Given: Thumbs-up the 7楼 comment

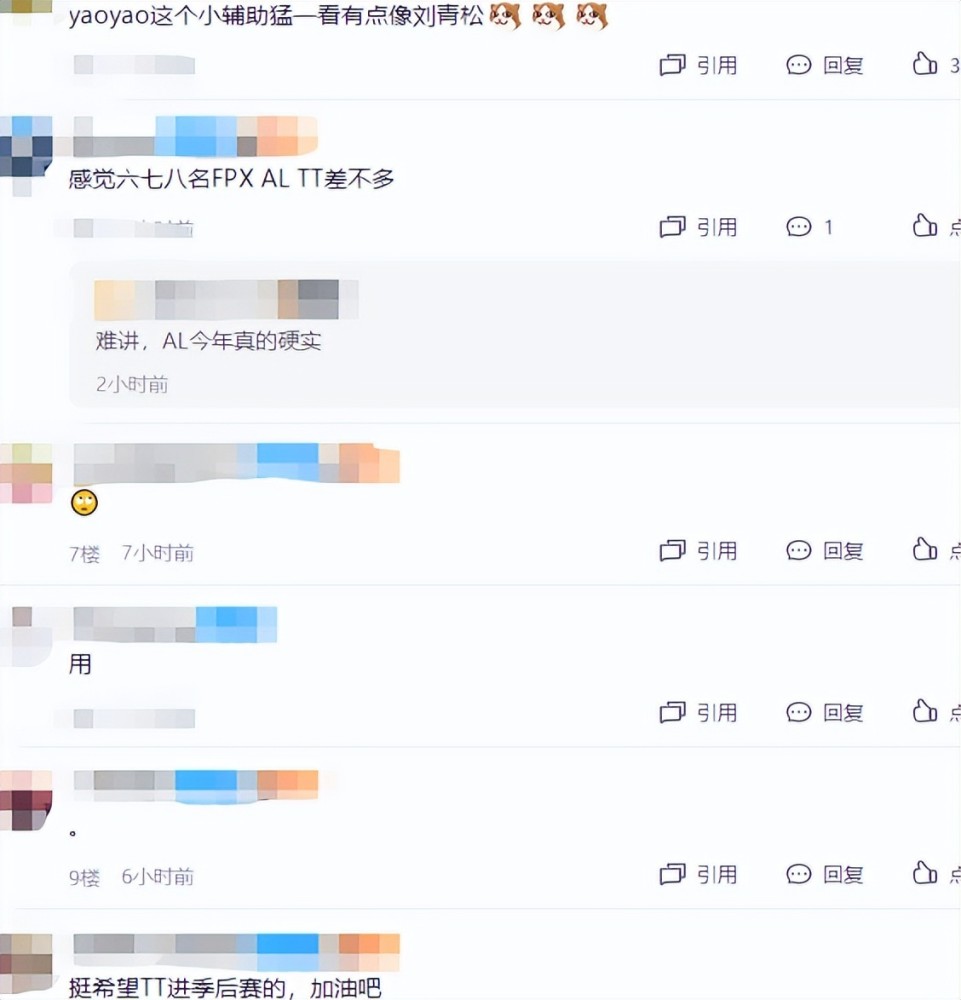Looking at the screenshot, I should pyautogui.click(x=936, y=549).
